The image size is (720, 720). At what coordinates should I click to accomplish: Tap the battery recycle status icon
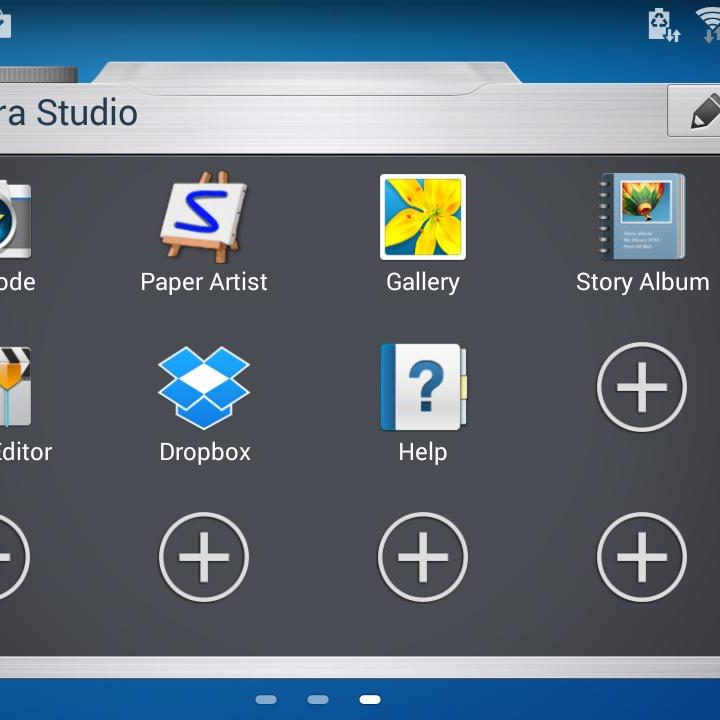664,25
